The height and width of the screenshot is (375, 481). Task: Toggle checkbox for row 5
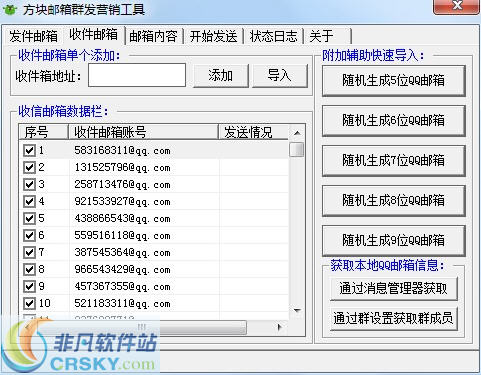29,218
